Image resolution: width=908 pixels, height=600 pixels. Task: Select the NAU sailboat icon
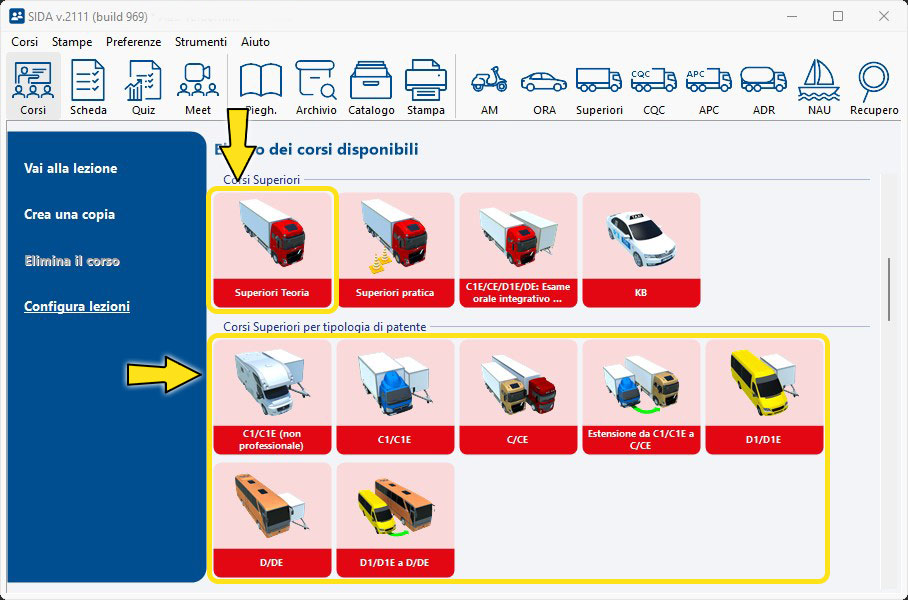click(x=819, y=87)
